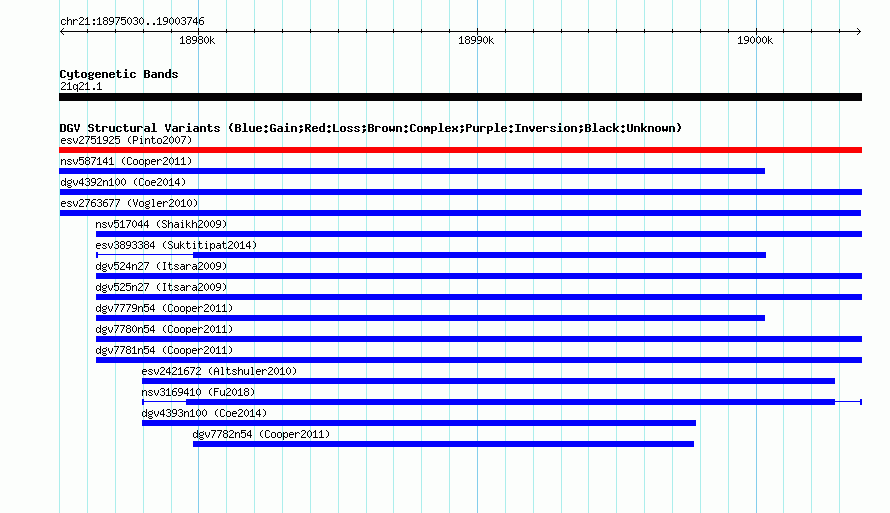Click the chr21:18975030..19003746 coordinate label
The width and height of the screenshot is (890, 513).
click(132, 21)
